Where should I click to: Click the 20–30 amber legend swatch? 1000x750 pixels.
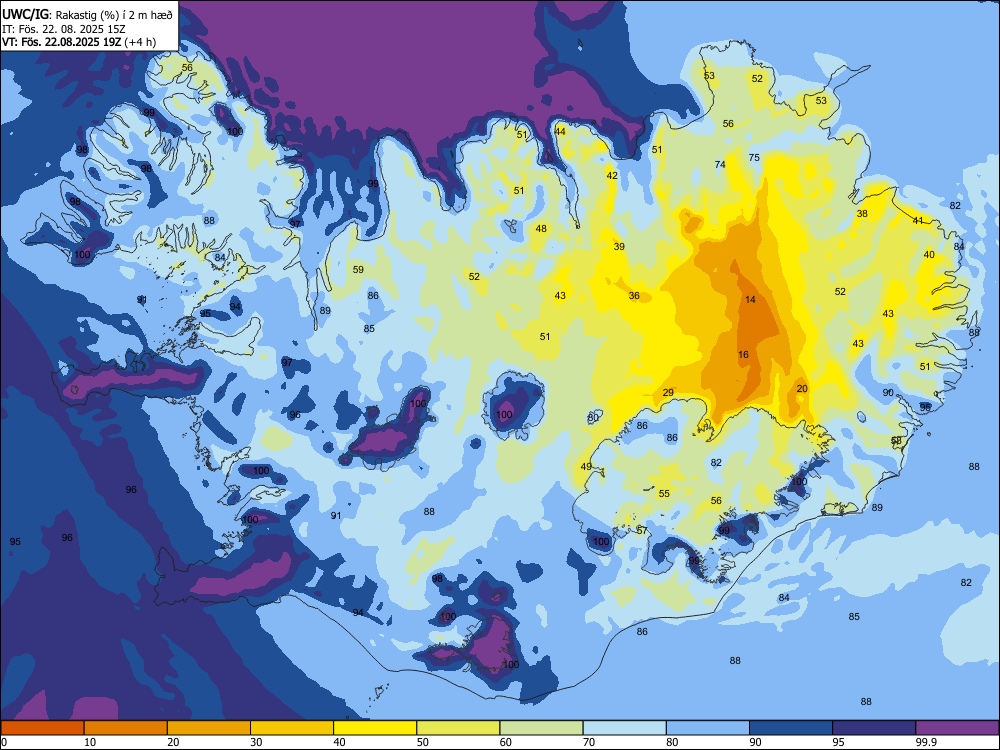point(209,728)
